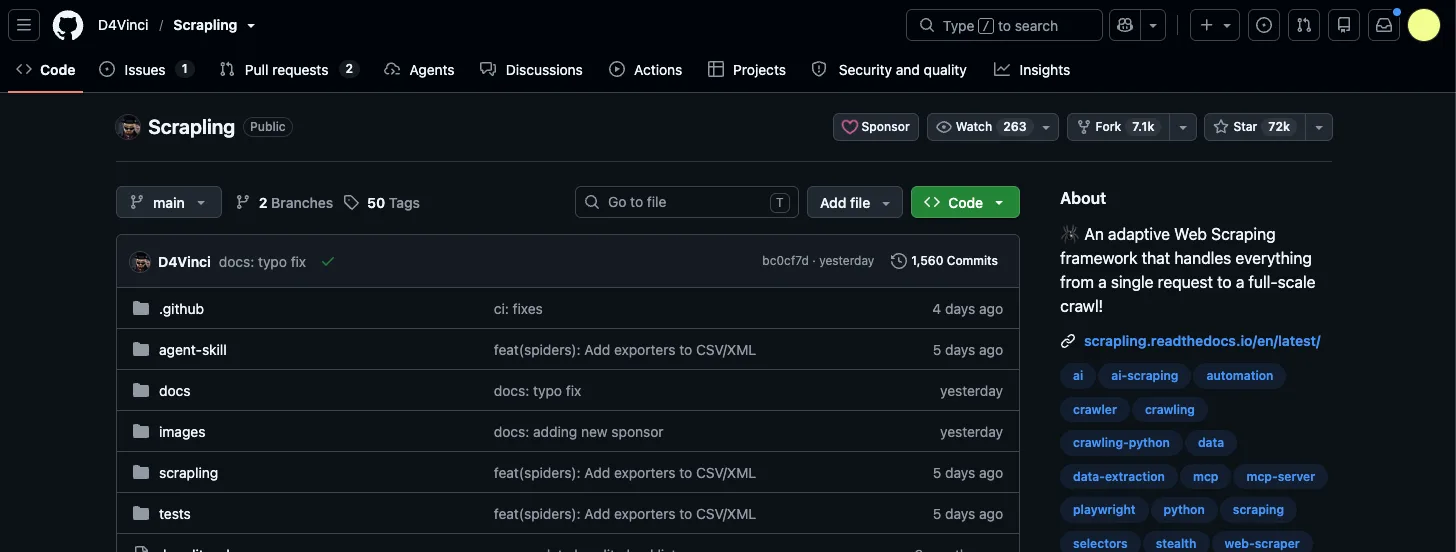Image resolution: width=1456 pixels, height=552 pixels.
Task: Open the Copilot chat icon
Action: point(1125,25)
